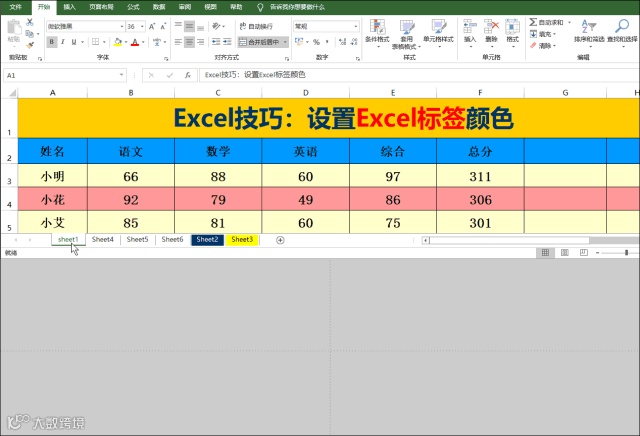The image size is (640, 436).
Task: Apply the yellow fill color bucket
Action: click(x=118, y=42)
